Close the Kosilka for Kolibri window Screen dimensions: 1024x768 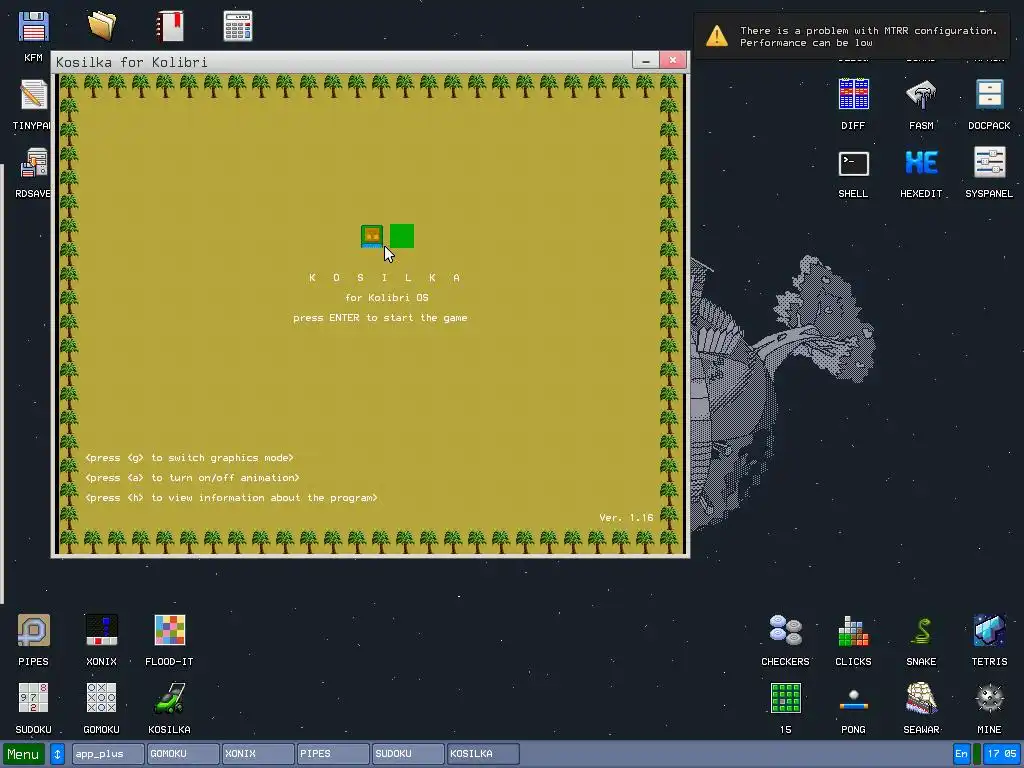pos(673,60)
